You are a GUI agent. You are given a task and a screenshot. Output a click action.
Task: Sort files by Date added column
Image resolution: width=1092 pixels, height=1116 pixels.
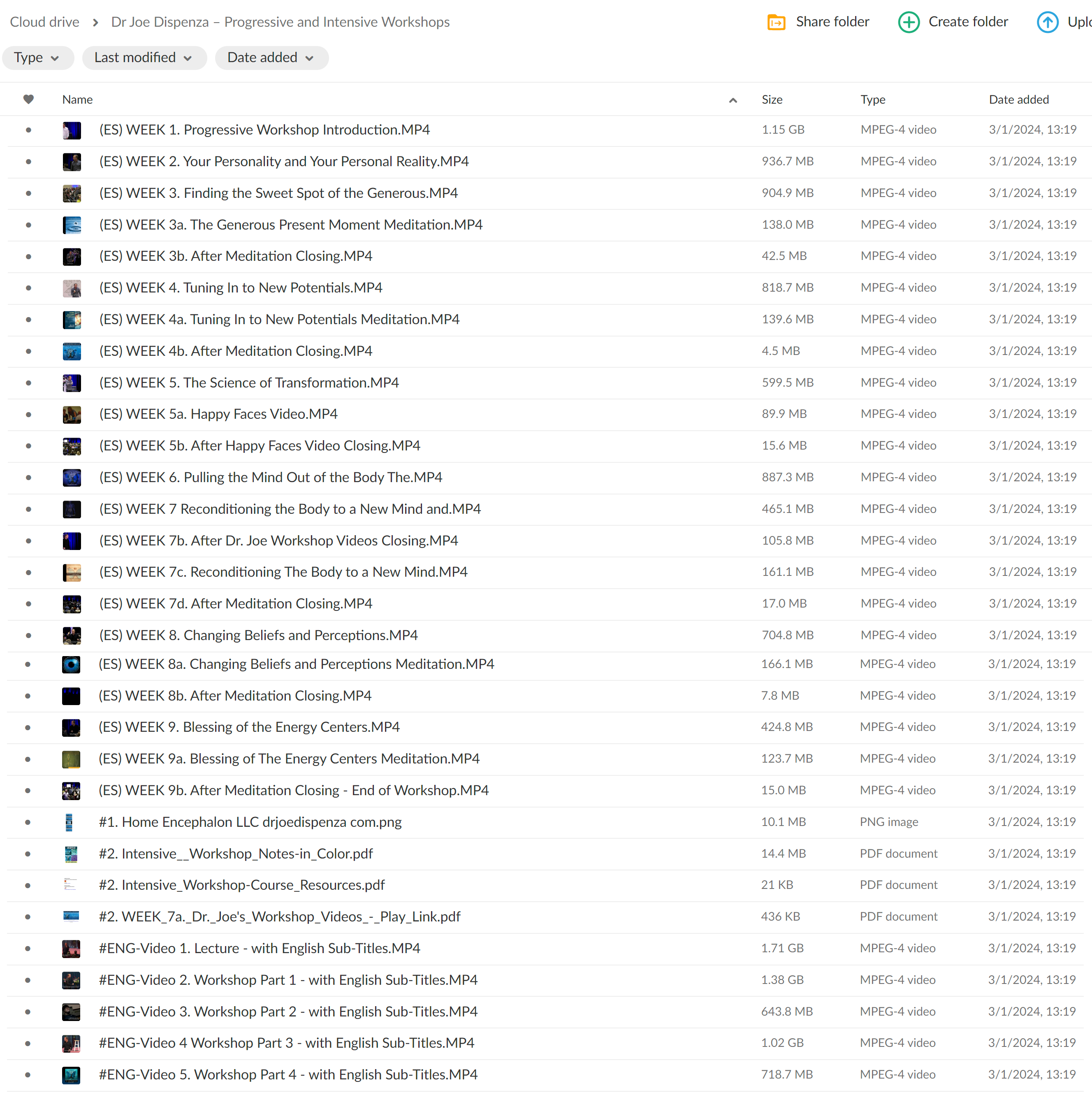point(1019,99)
